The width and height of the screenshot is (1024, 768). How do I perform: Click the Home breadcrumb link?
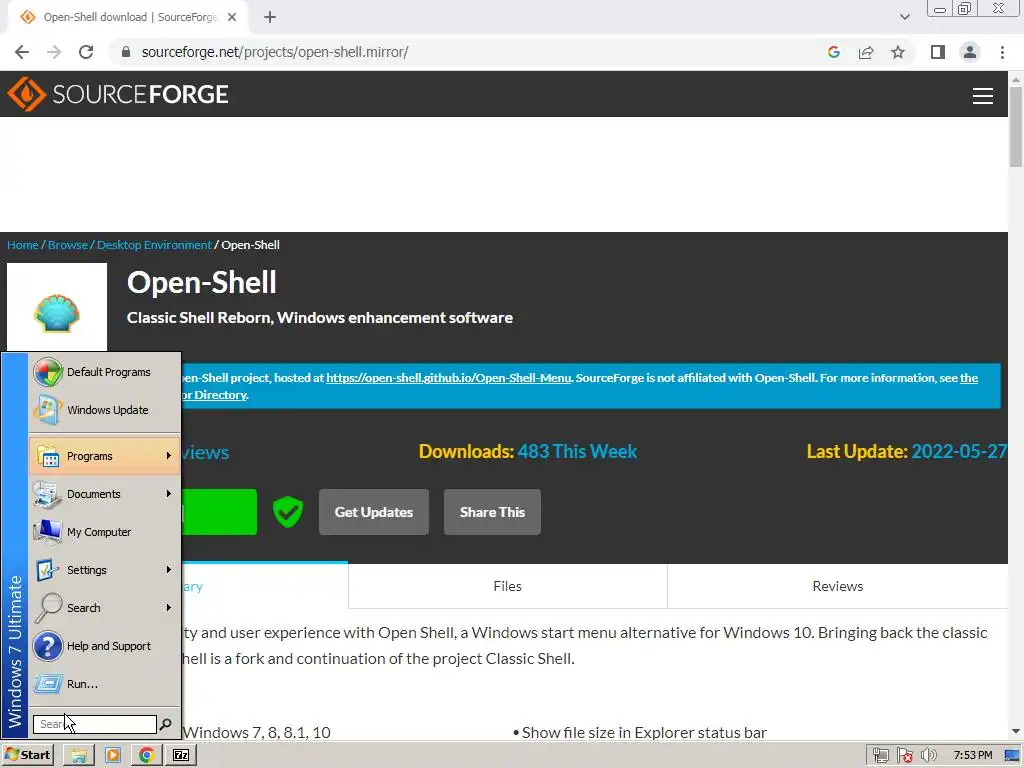[23, 245]
